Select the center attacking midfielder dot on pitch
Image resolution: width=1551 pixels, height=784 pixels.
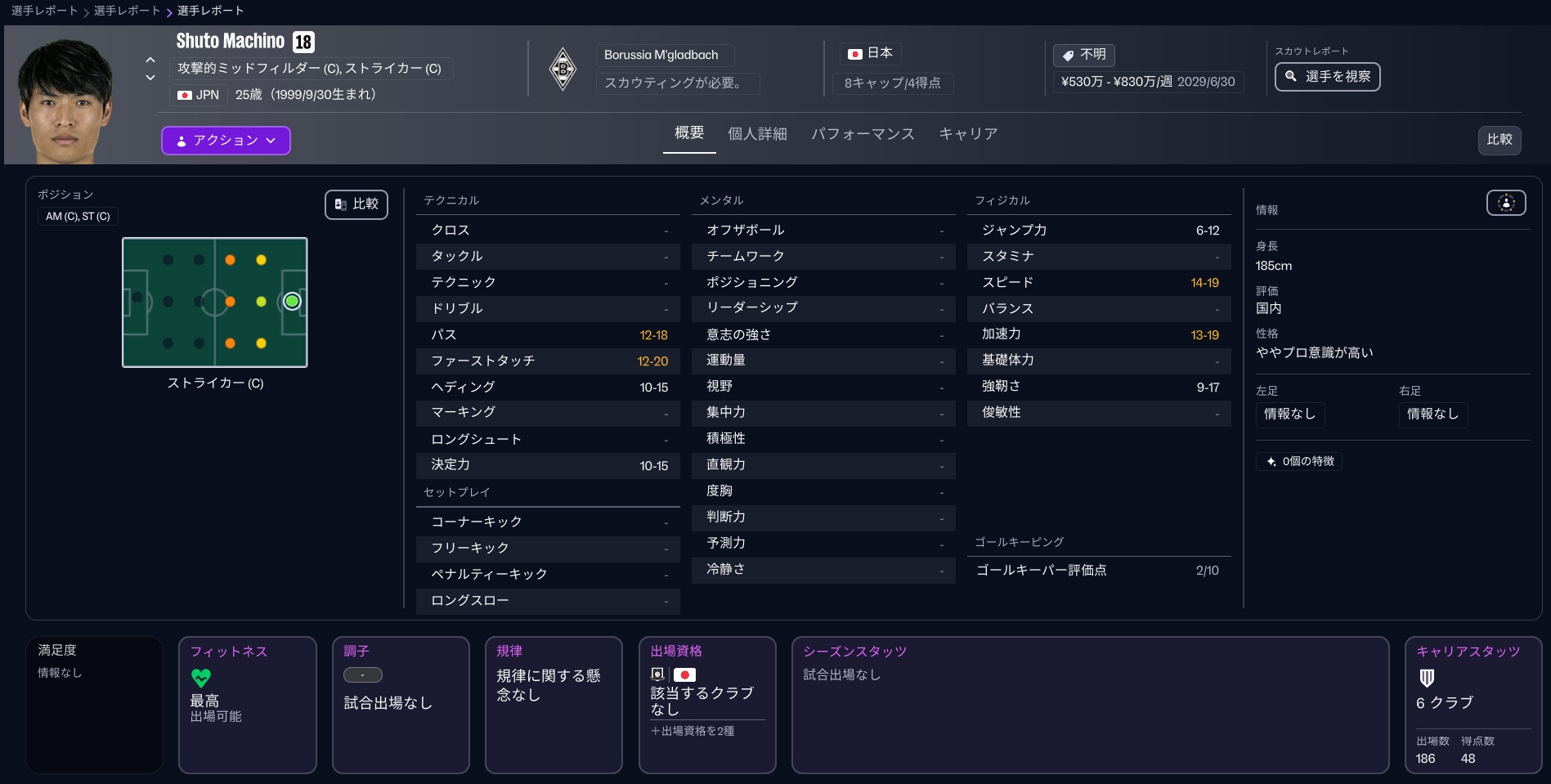point(261,302)
